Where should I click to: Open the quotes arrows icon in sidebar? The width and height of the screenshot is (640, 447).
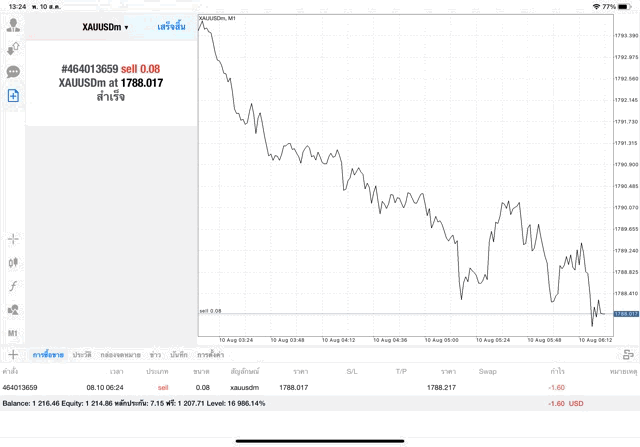coord(14,47)
